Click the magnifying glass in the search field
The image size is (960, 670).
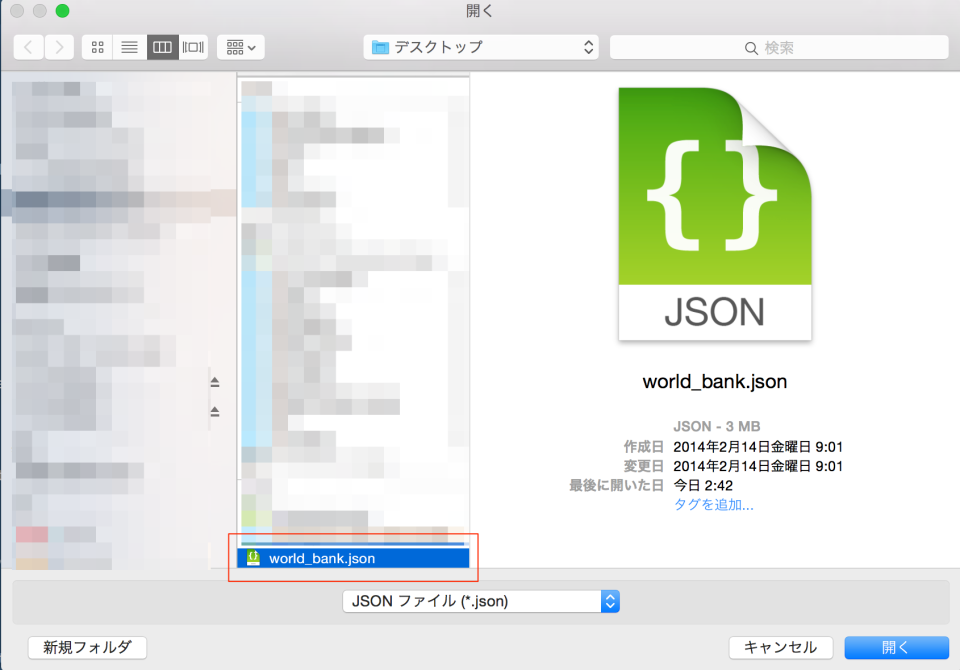click(x=751, y=46)
